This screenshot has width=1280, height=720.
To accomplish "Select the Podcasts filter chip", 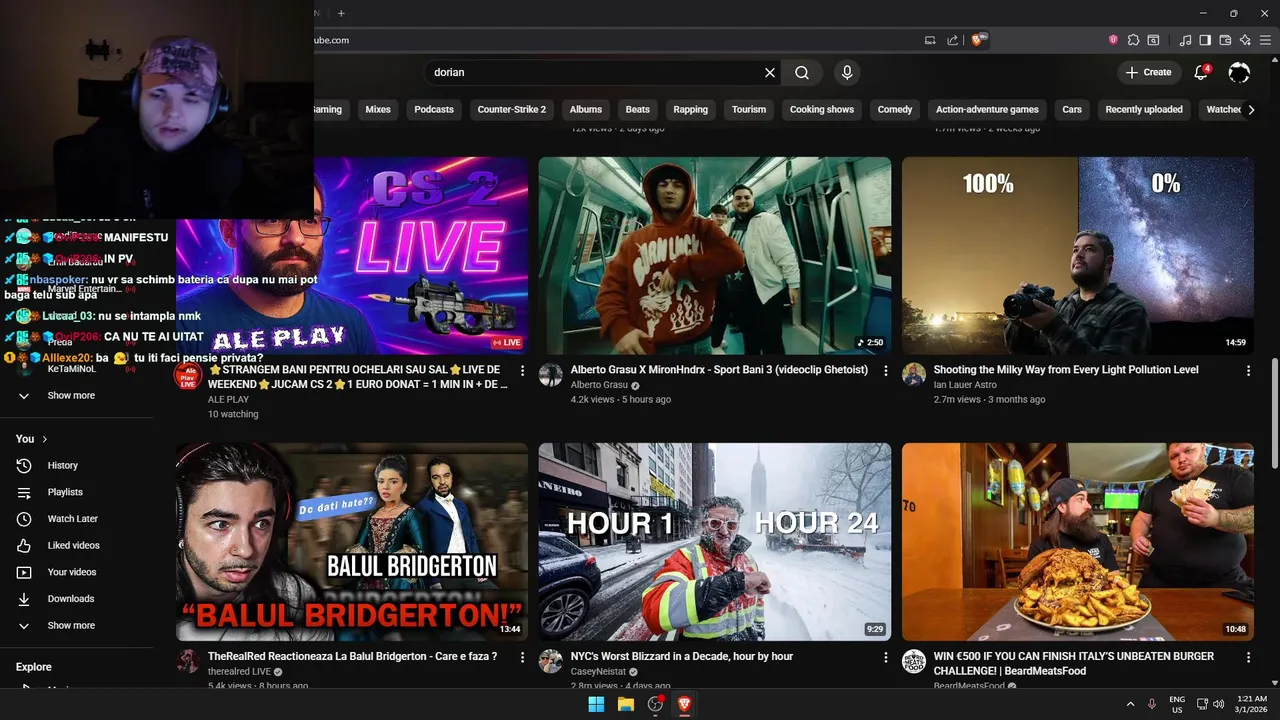I will 434,110.
